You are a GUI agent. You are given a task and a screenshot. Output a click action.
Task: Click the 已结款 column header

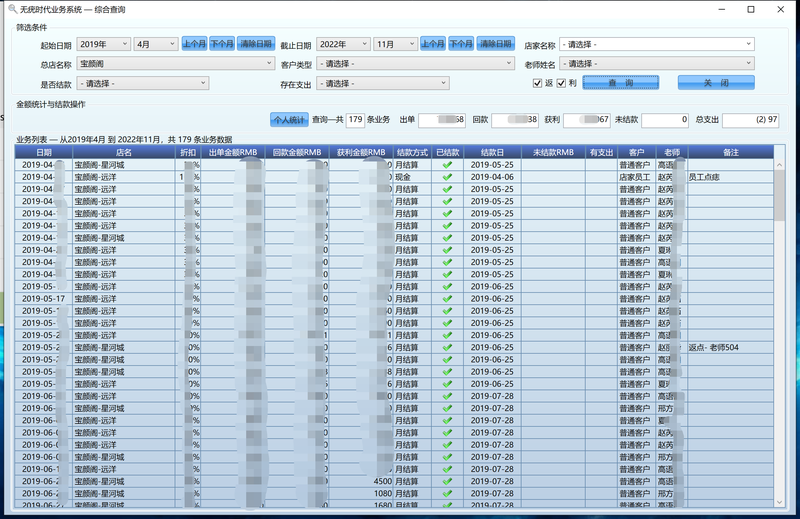[447, 152]
